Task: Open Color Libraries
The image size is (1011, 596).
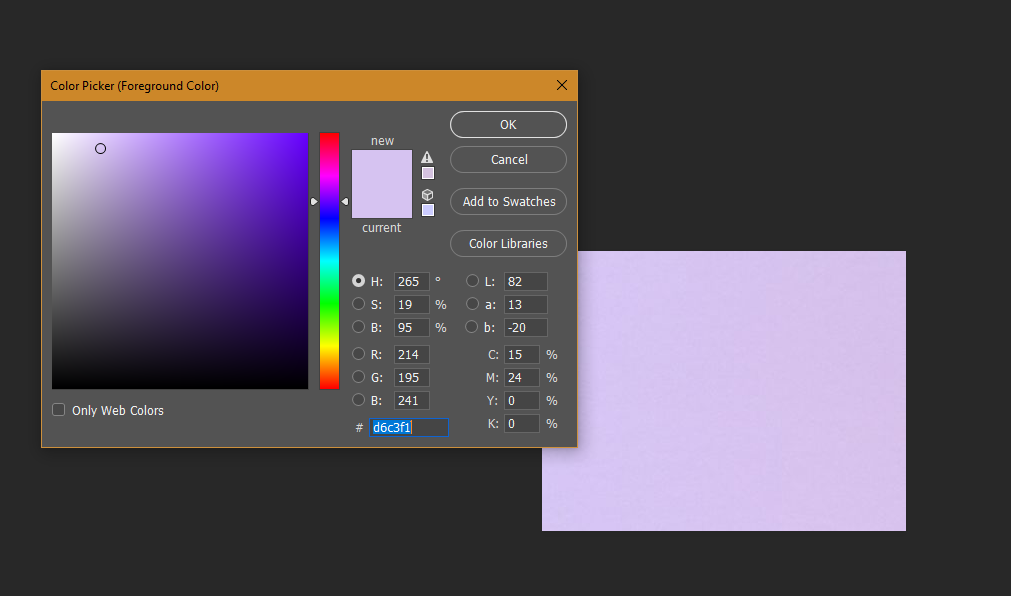Action: tap(508, 243)
